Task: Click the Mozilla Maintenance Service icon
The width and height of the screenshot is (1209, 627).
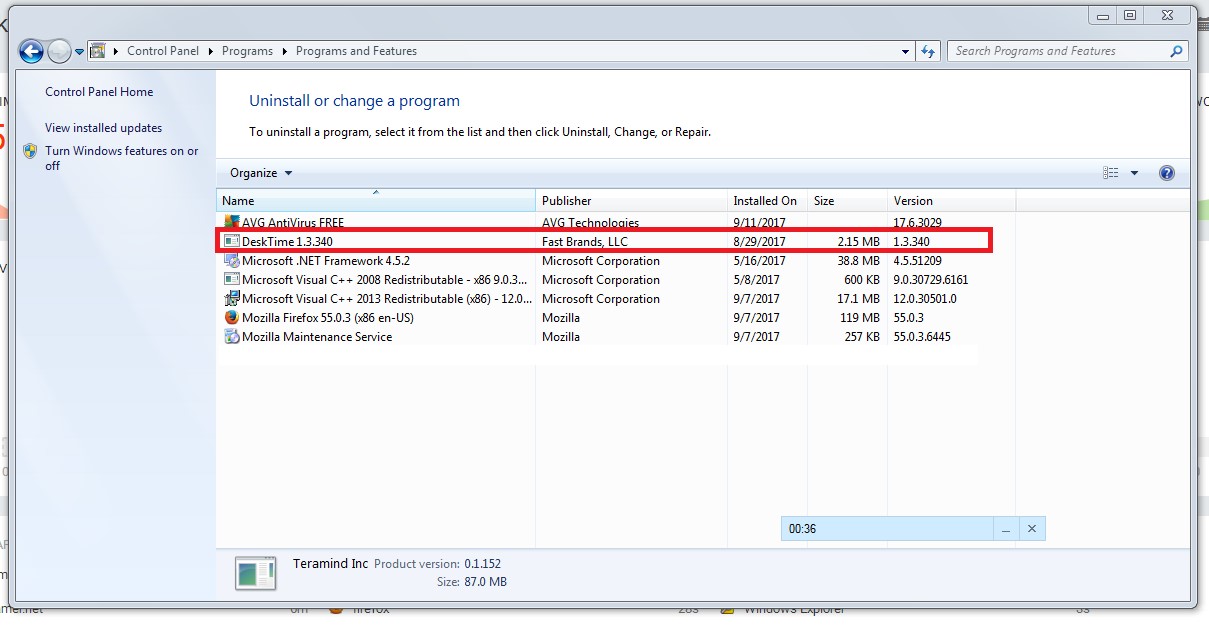Action: click(x=232, y=337)
